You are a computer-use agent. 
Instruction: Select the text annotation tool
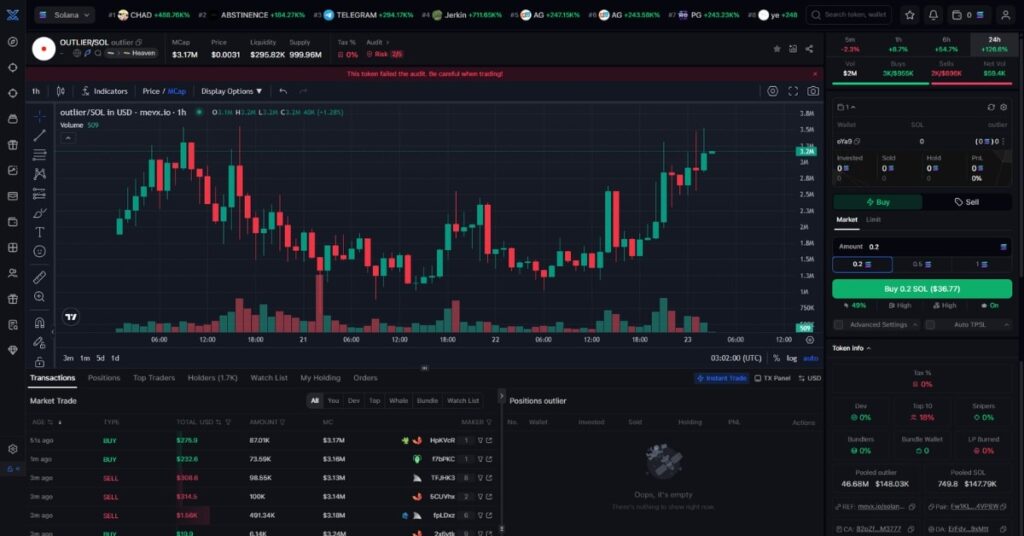coord(40,232)
